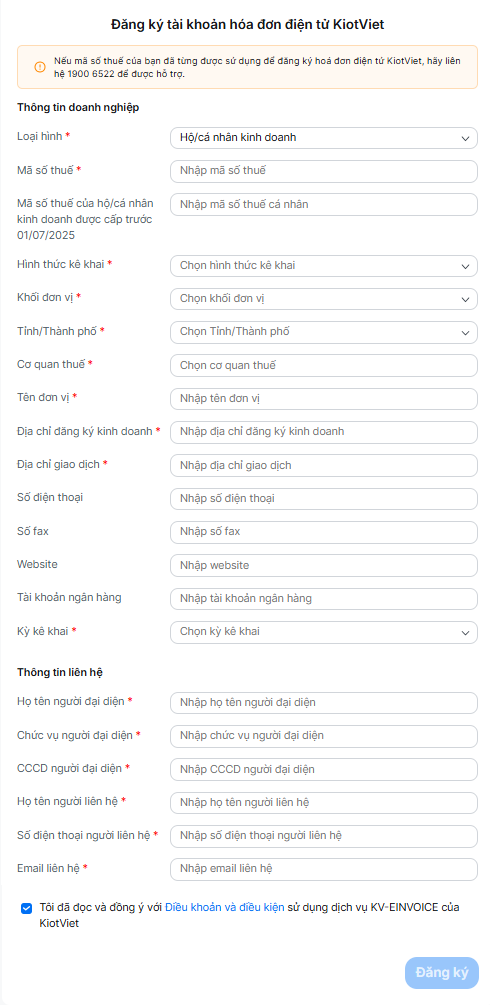Focus the Mã số thuế input field

pos(324,171)
